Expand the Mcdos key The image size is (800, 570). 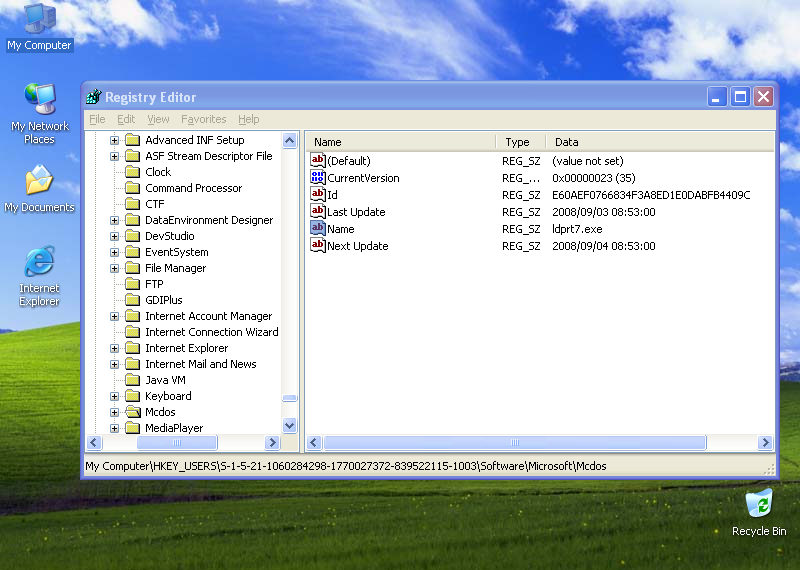pyautogui.click(x=114, y=412)
